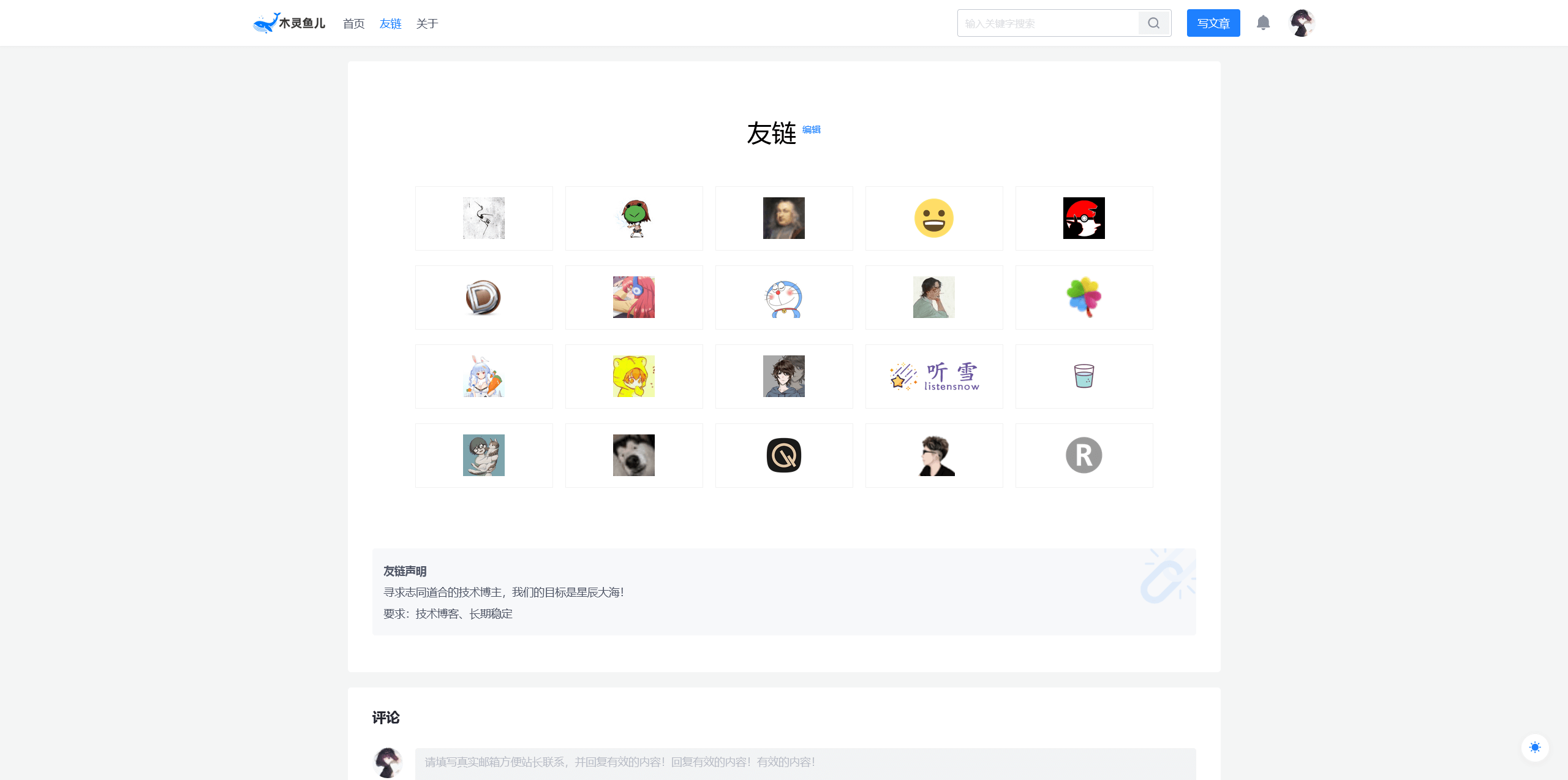The width and height of the screenshot is (1568, 780).
Task: Click the 友链声明 heading
Action: [405, 571]
